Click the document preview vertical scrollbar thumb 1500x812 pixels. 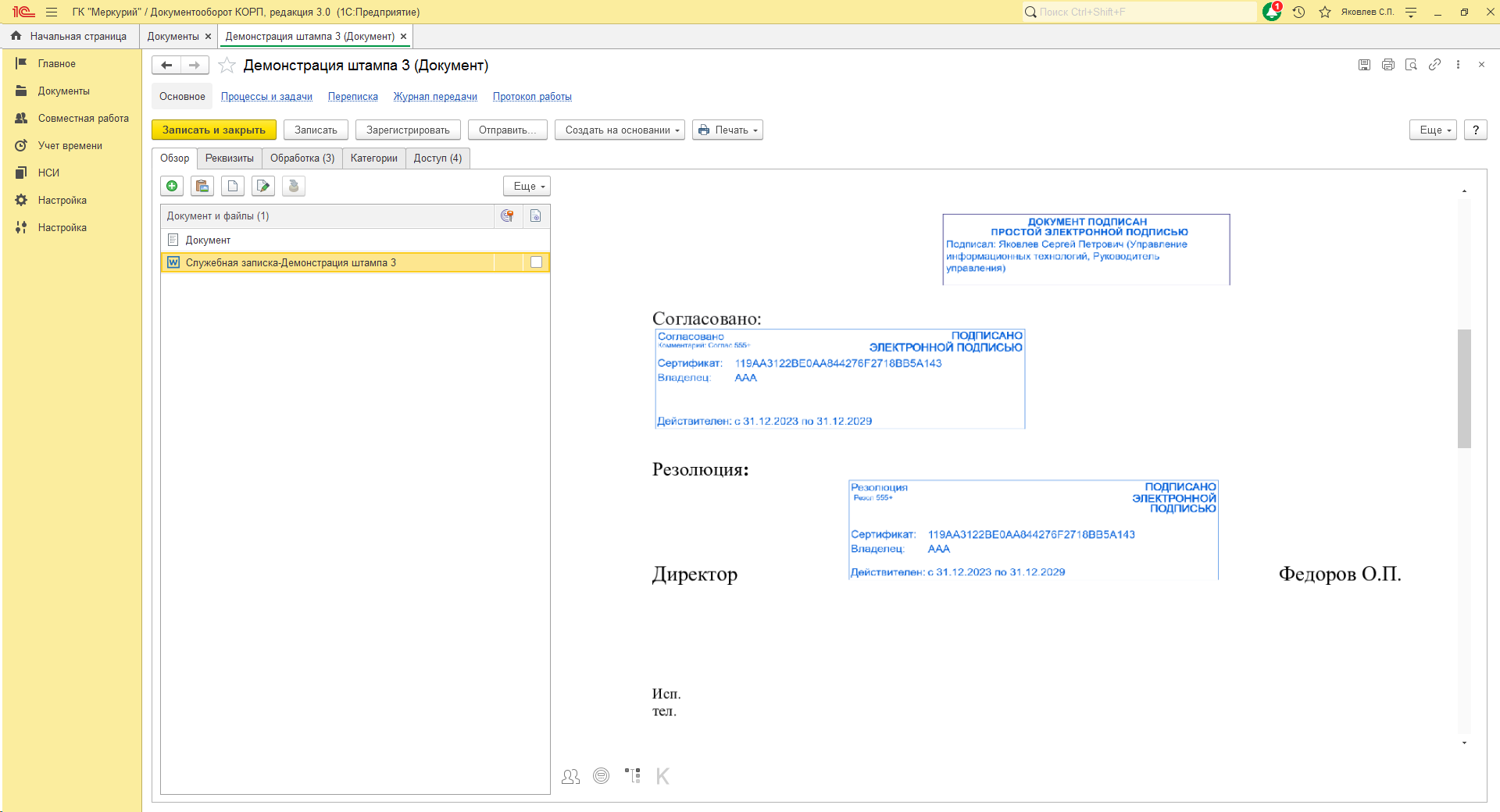(x=1464, y=388)
